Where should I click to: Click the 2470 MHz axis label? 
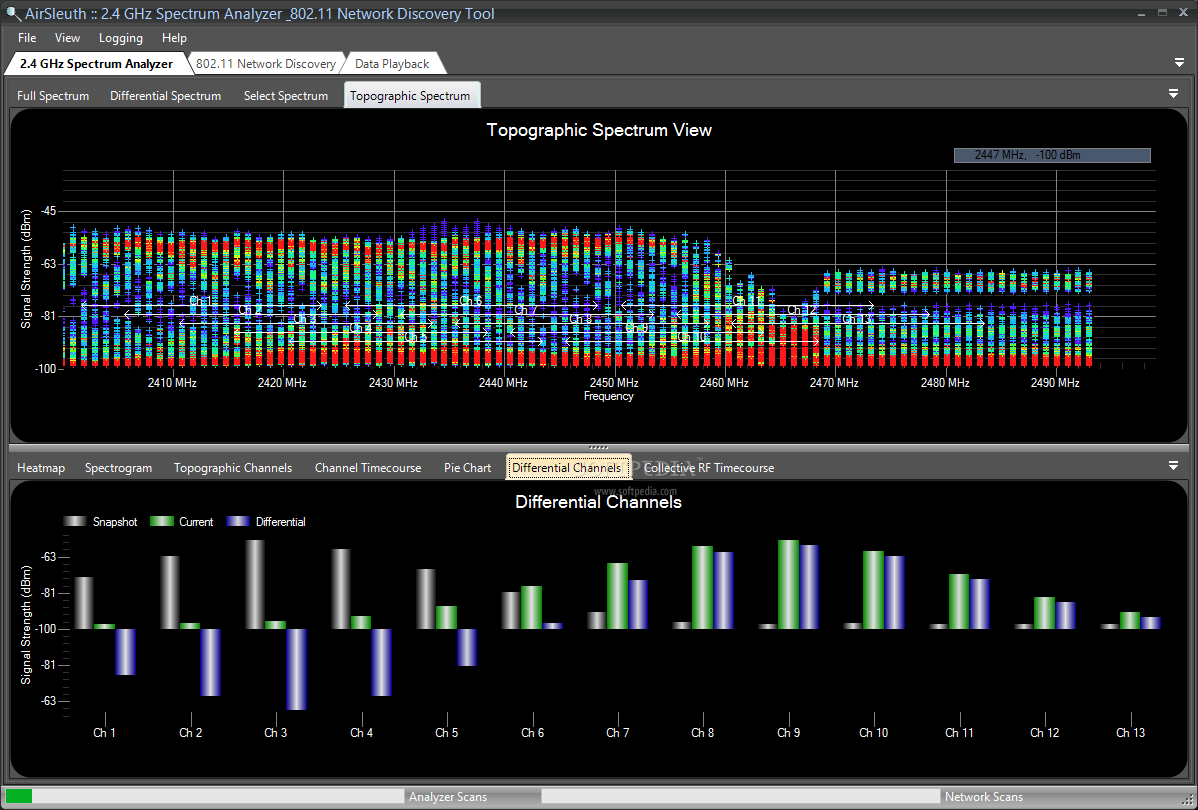(x=834, y=383)
